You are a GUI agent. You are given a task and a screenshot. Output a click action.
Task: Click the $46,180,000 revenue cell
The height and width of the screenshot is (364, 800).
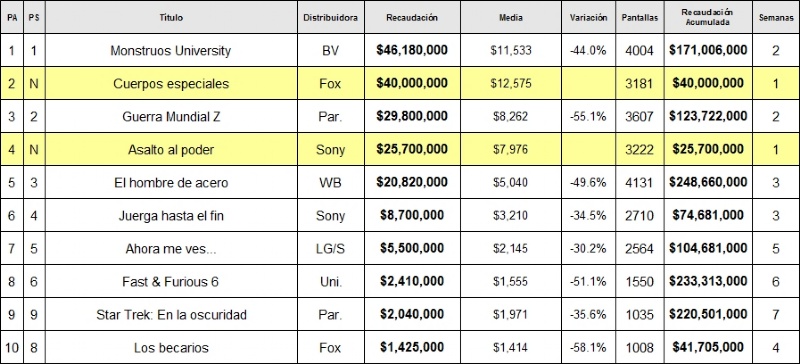(412, 51)
